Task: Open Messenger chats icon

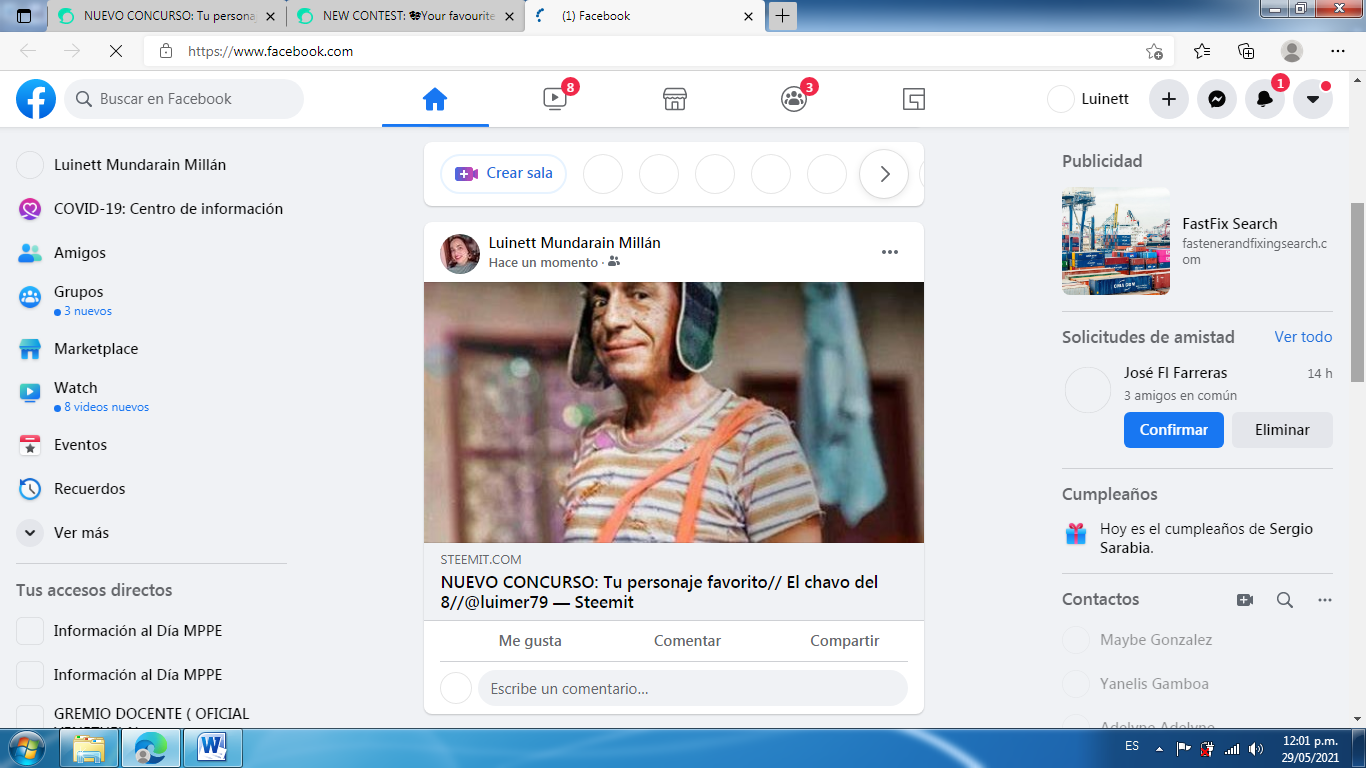Action: tap(1216, 99)
